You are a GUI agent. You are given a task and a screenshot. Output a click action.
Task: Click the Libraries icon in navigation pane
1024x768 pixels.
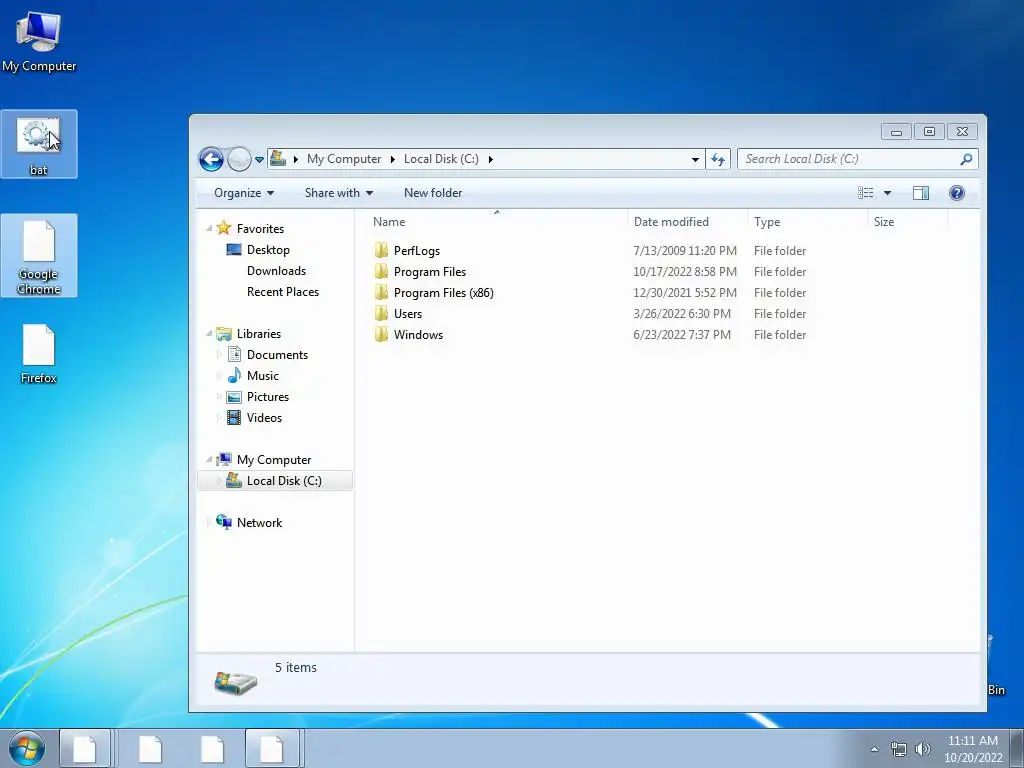(x=224, y=334)
